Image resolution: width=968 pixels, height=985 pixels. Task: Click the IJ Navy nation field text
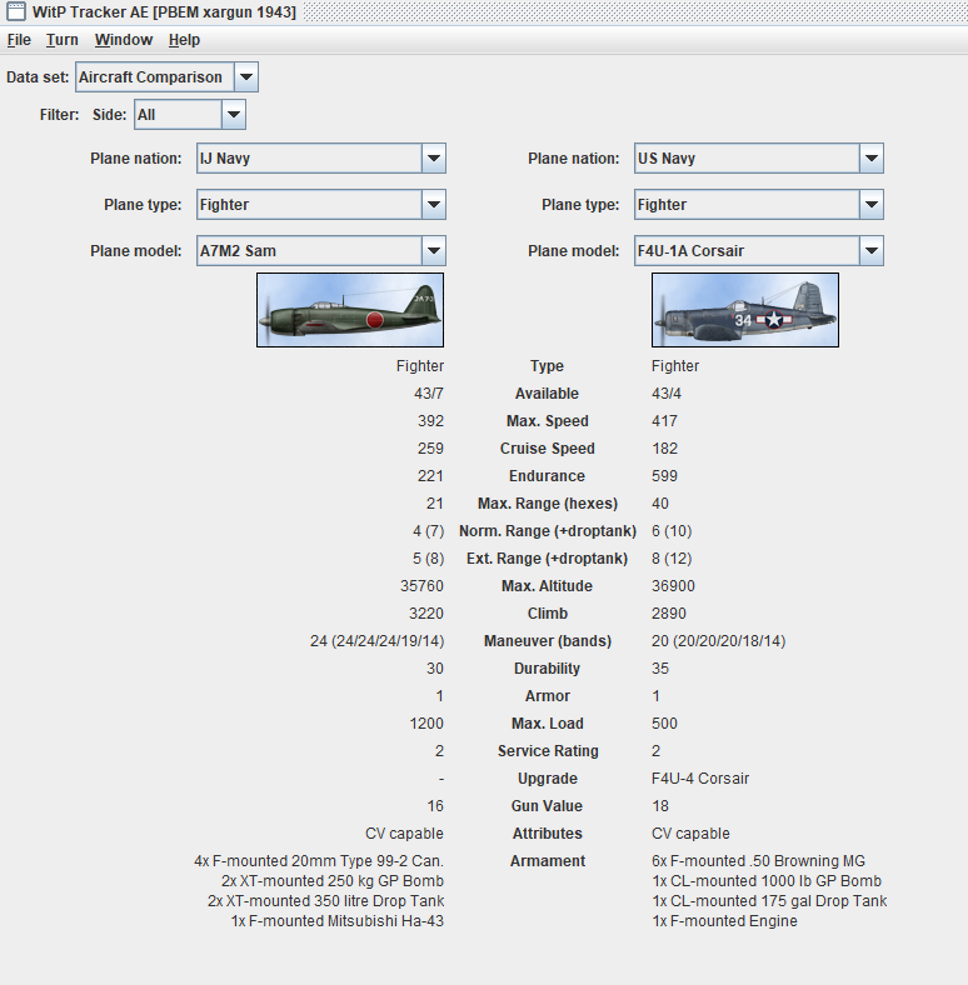tap(225, 158)
